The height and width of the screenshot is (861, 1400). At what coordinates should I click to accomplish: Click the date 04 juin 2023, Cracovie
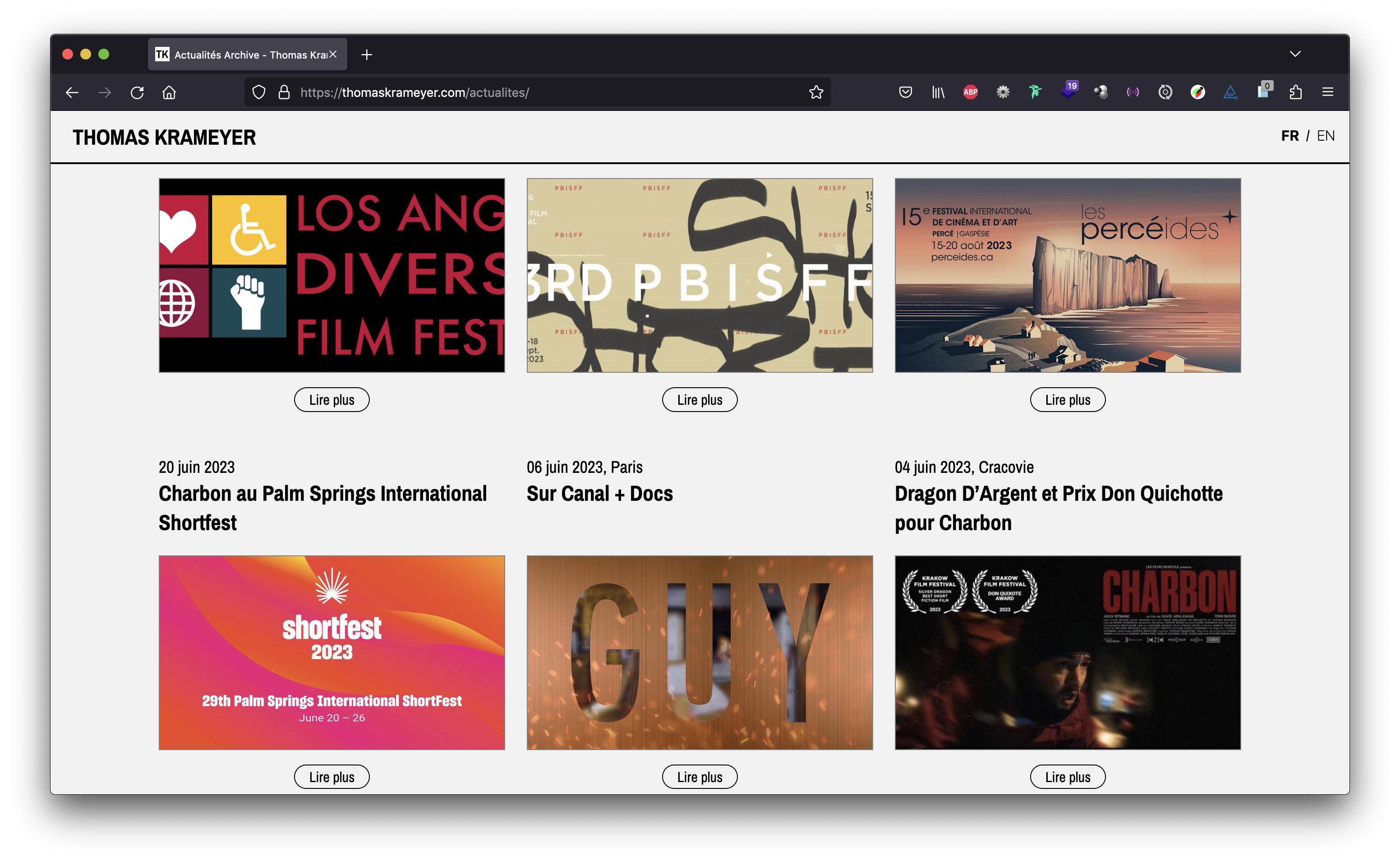[x=964, y=467]
